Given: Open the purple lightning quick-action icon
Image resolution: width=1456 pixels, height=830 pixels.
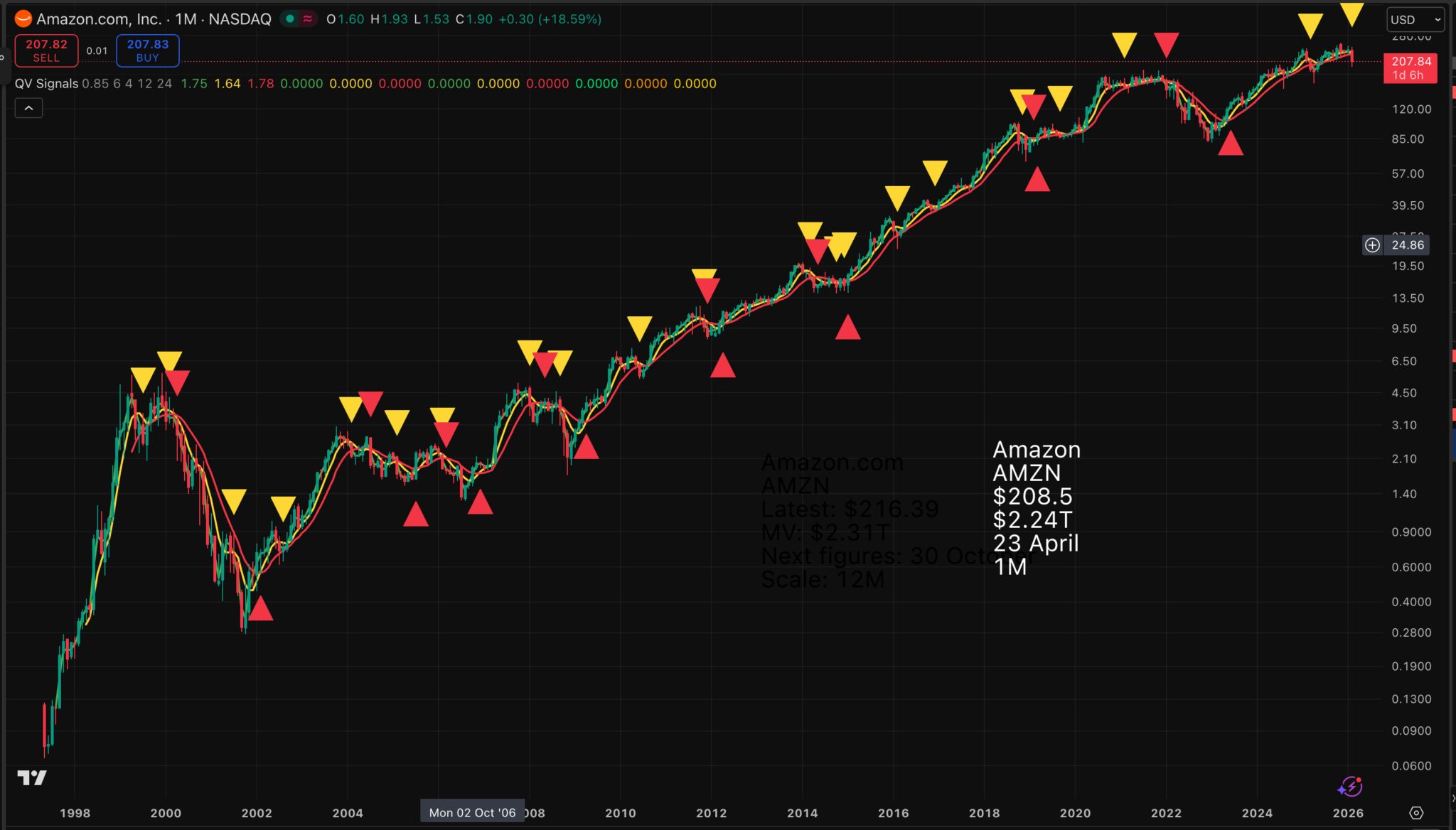Looking at the screenshot, I should click(x=1349, y=787).
